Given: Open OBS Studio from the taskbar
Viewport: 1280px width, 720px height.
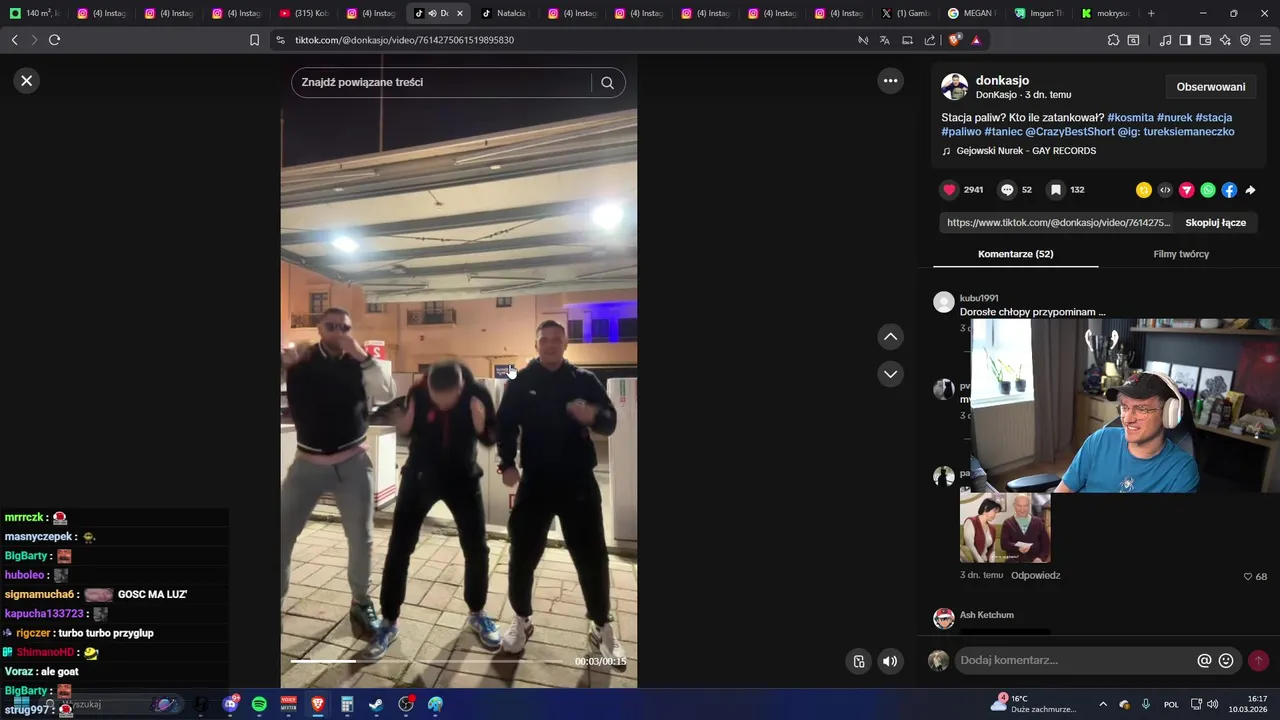Looking at the screenshot, I should pos(406,704).
